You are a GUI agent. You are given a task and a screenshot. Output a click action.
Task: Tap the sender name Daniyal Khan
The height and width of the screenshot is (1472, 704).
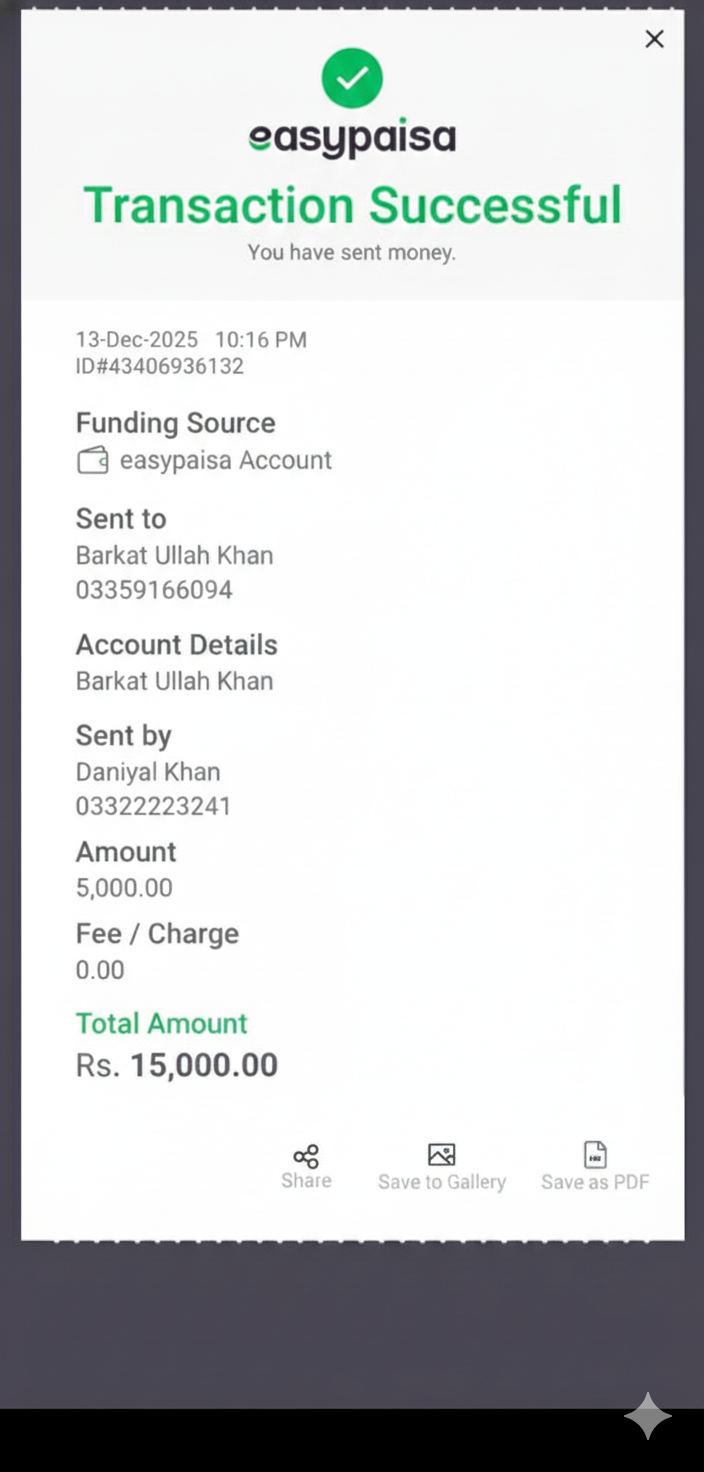pos(148,772)
